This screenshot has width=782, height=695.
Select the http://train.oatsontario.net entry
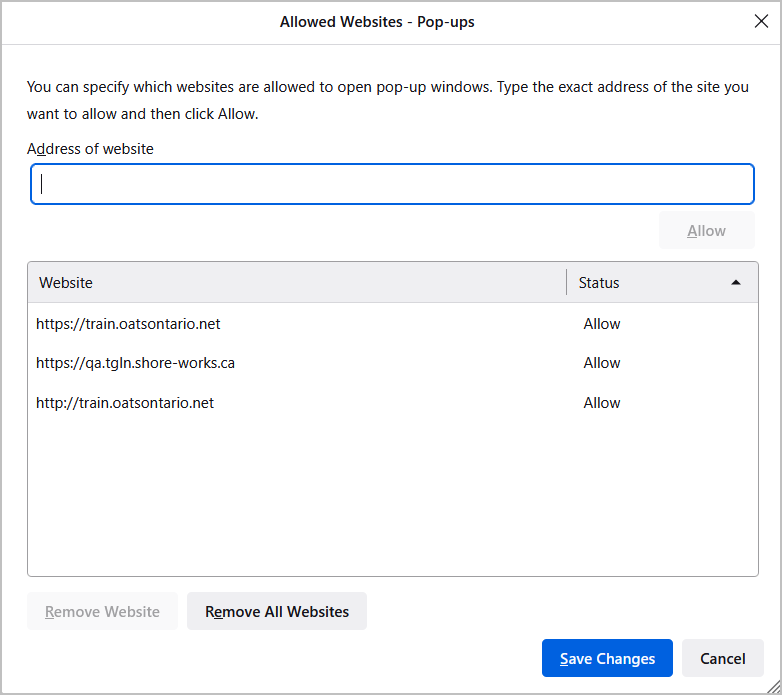[125, 403]
